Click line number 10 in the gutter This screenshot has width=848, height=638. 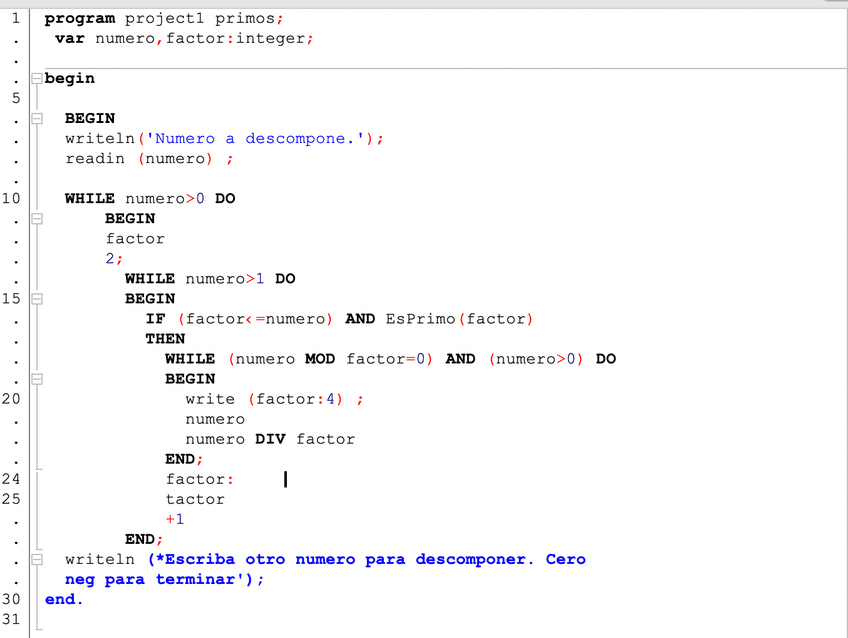point(12,198)
